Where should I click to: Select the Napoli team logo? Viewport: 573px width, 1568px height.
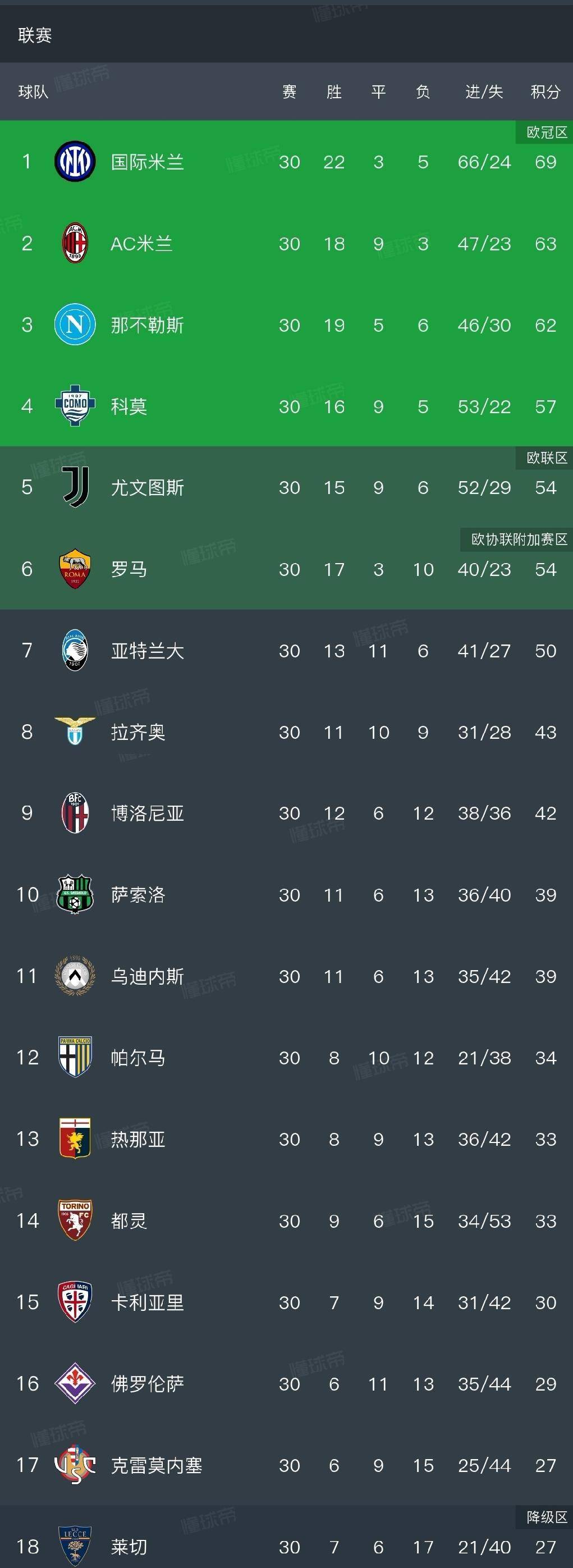point(75,324)
